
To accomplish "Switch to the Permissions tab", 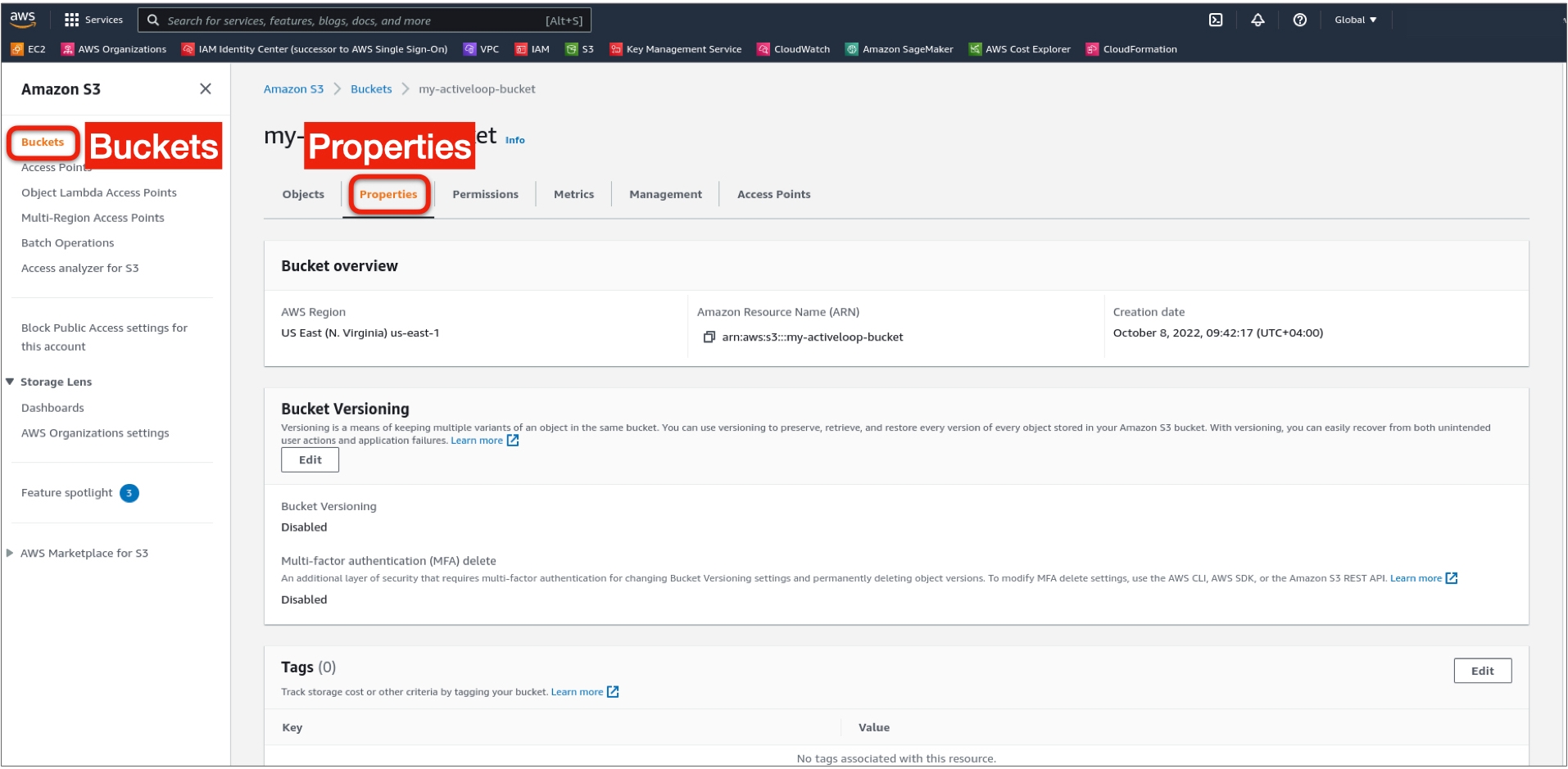I will coord(485,195).
